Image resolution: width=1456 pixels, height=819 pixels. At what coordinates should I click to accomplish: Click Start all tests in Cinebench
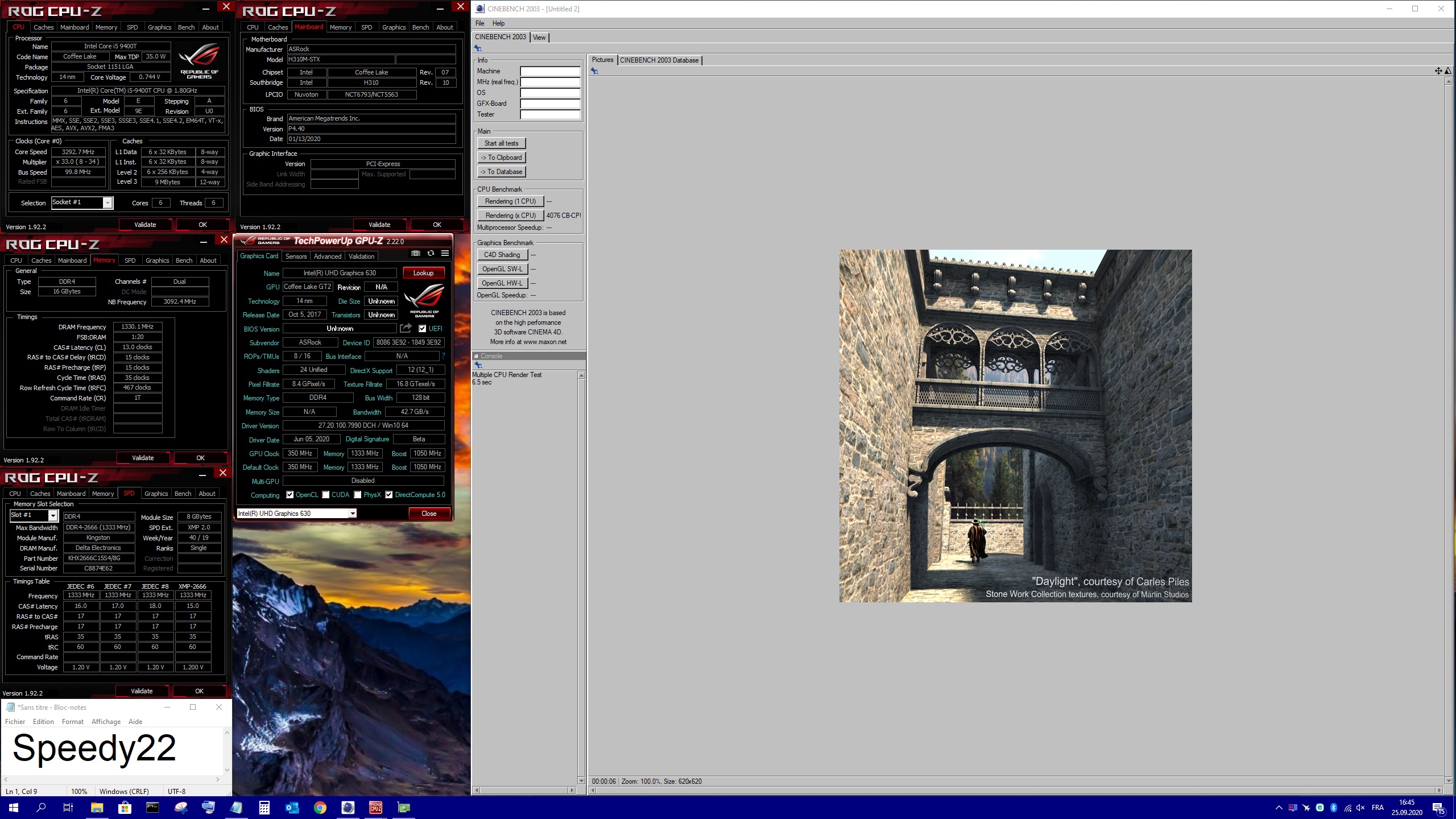tap(501, 143)
